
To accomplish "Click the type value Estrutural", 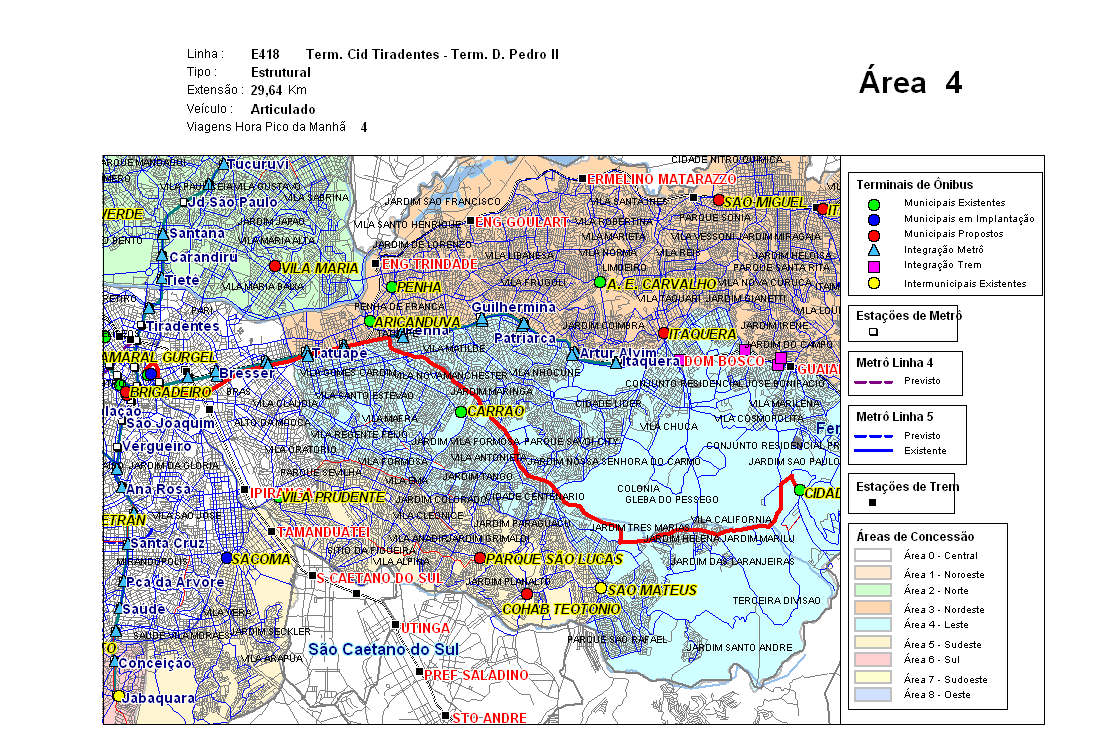I will pos(280,73).
